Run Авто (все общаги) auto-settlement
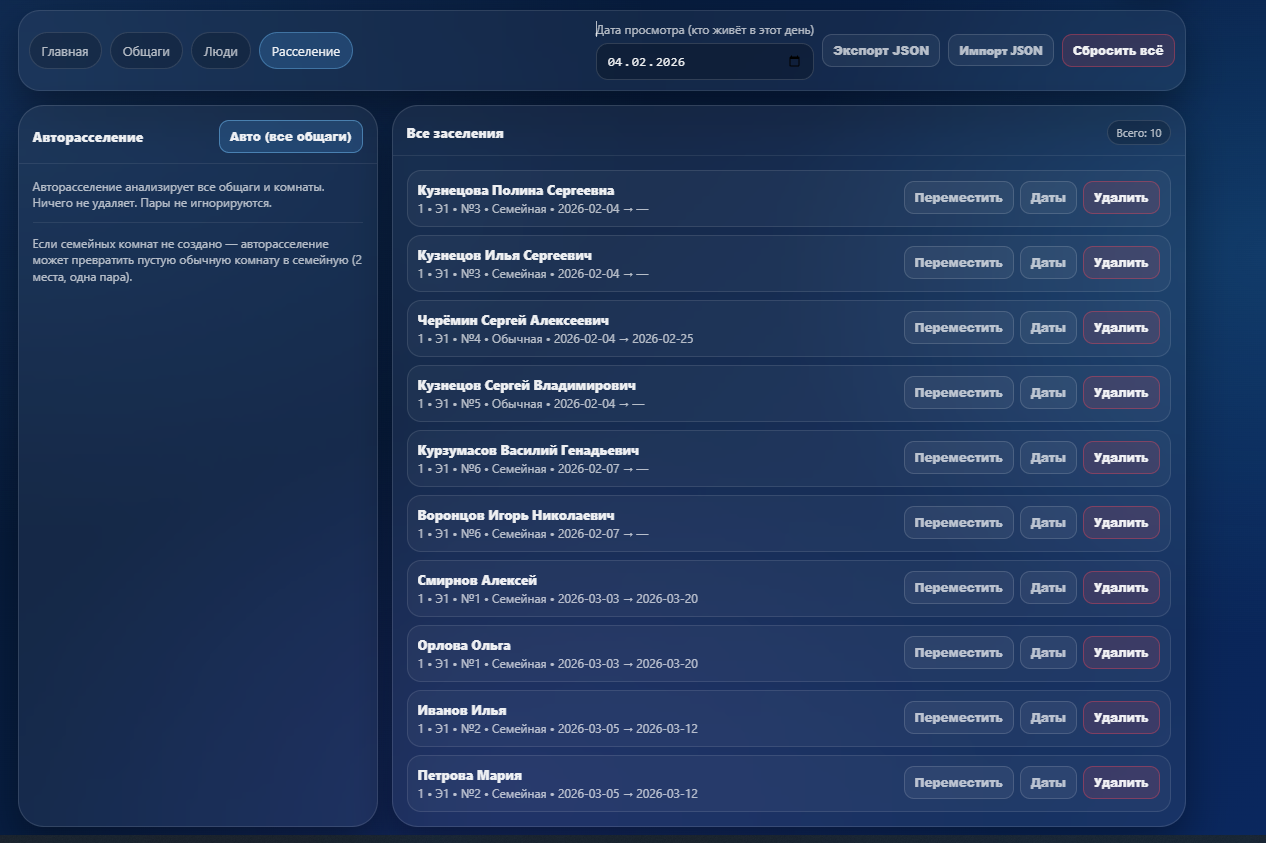The height and width of the screenshot is (843, 1266). 290,137
